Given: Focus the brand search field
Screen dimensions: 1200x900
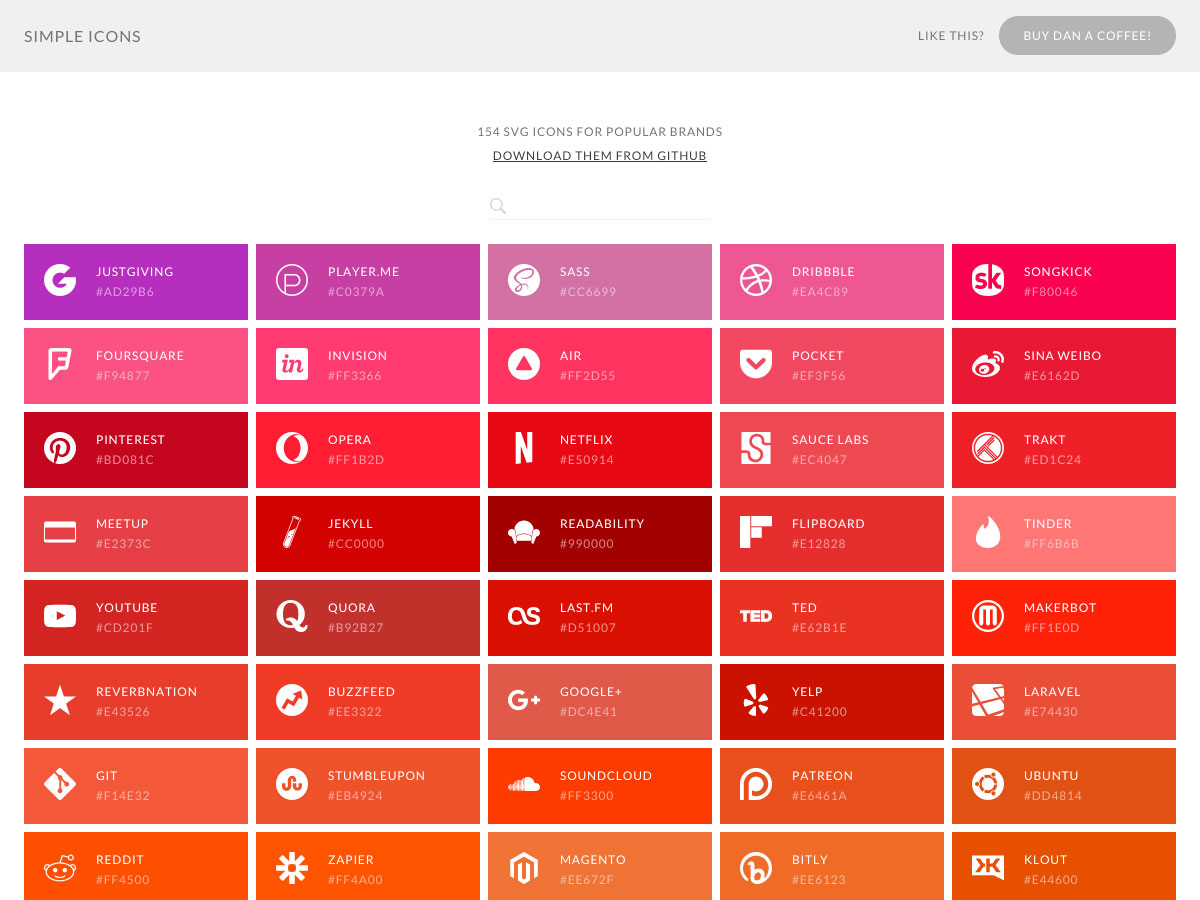Looking at the screenshot, I should tap(600, 206).
